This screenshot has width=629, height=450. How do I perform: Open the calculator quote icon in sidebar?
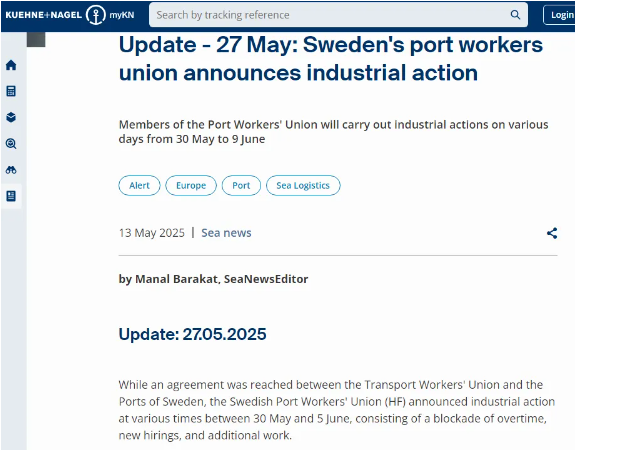(11, 91)
